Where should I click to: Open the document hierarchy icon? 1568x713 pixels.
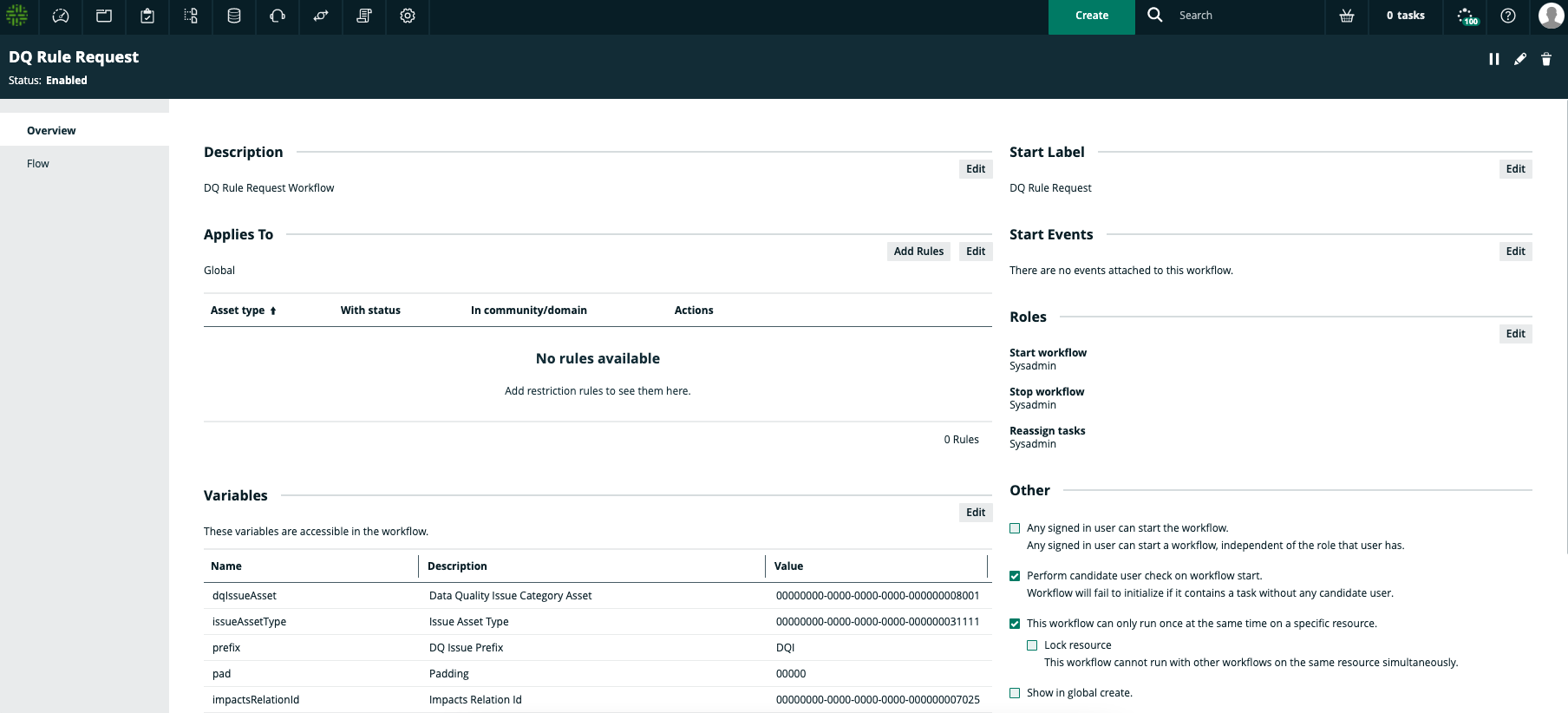click(x=191, y=16)
